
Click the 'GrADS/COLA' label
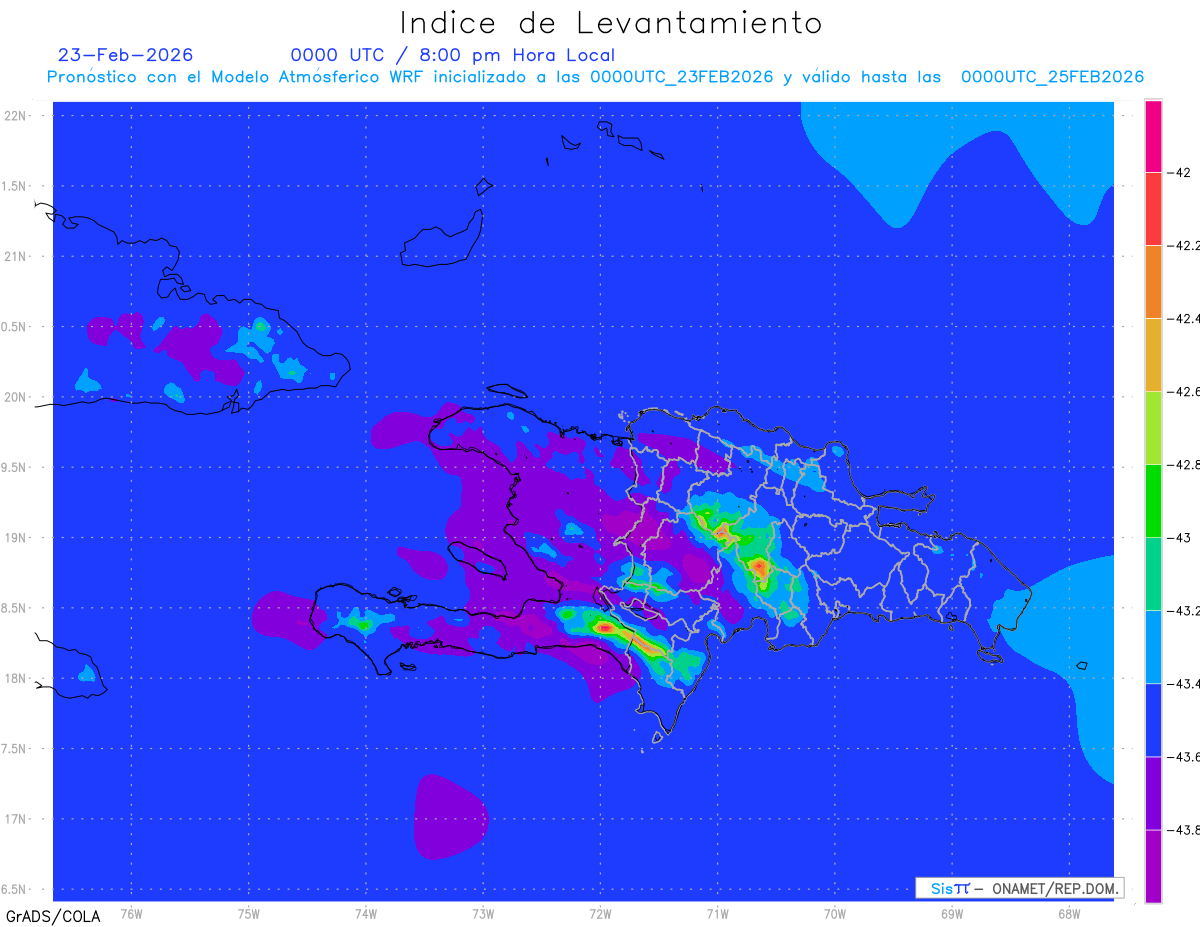tap(53, 915)
